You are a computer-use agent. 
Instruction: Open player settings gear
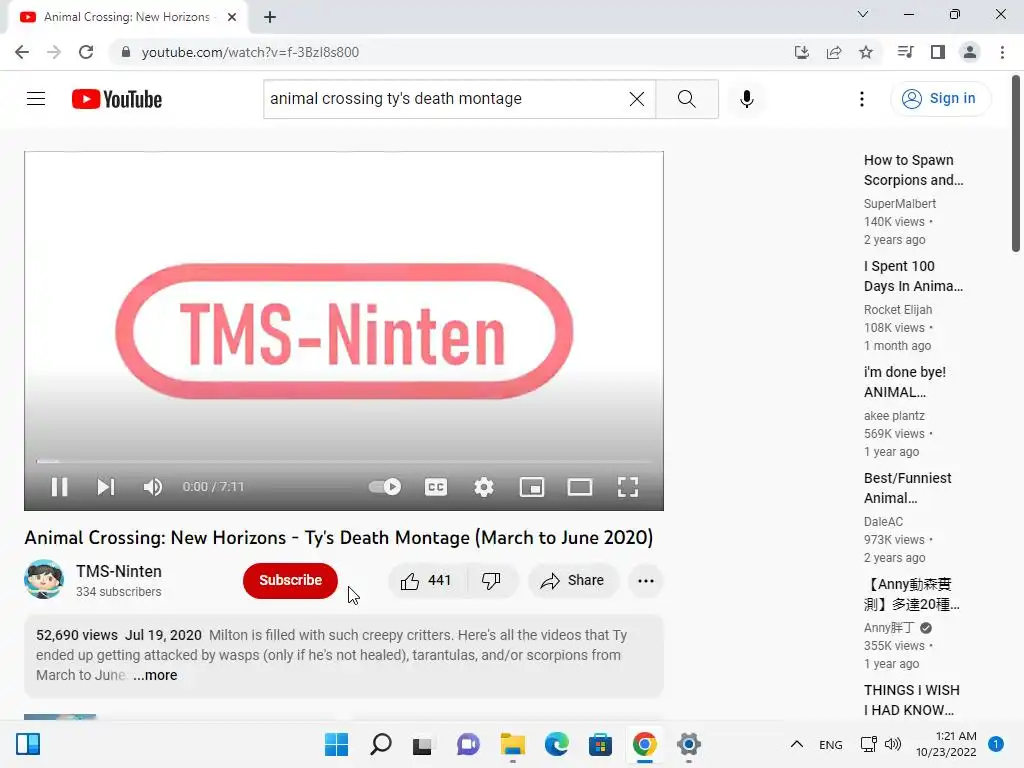tap(484, 487)
